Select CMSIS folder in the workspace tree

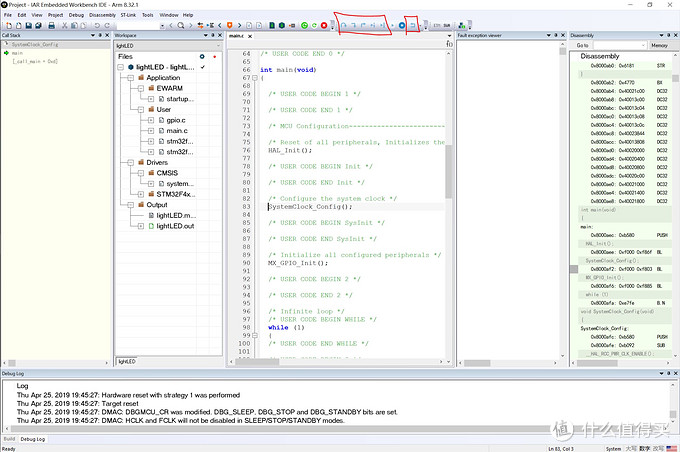(167, 173)
